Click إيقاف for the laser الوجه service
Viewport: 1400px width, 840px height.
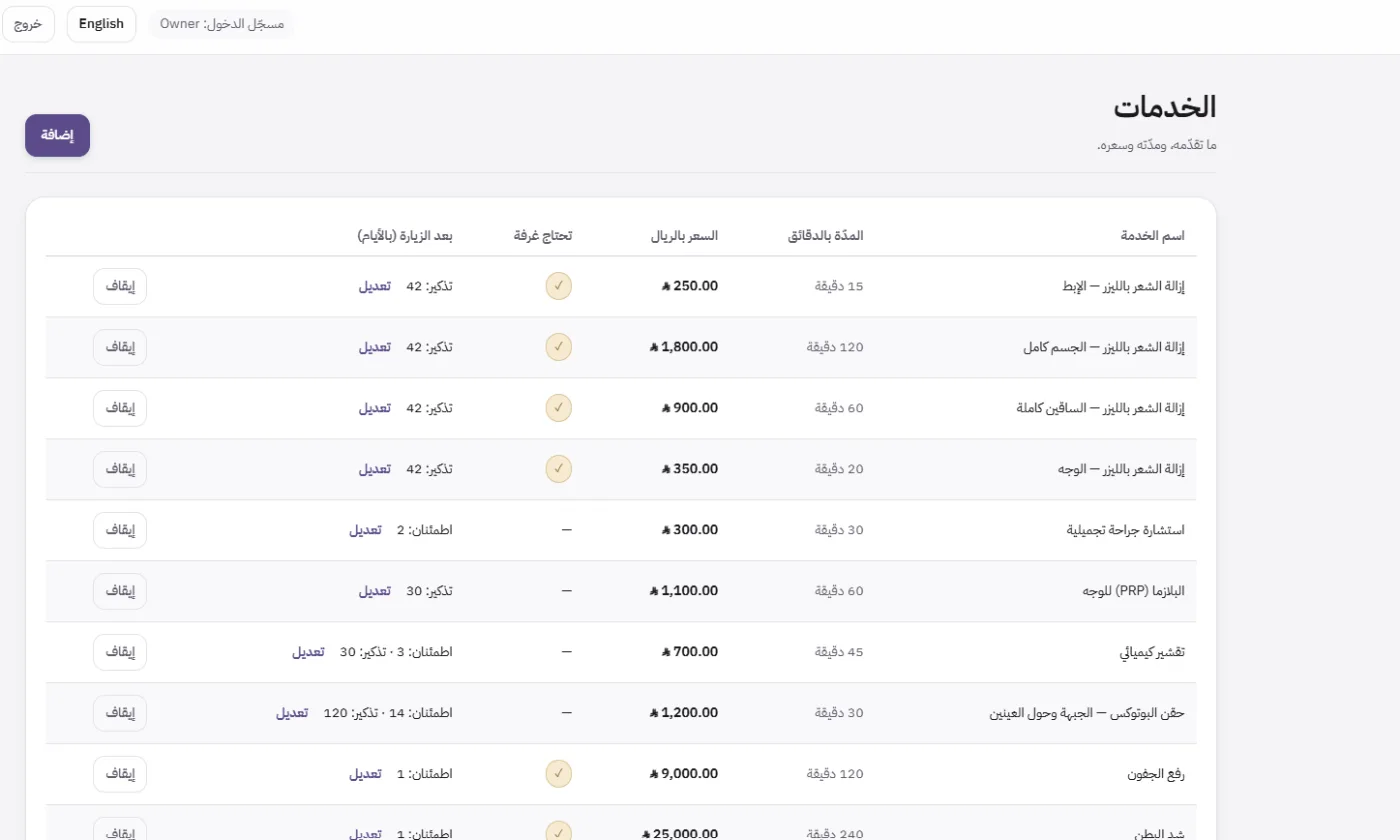pos(120,469)
